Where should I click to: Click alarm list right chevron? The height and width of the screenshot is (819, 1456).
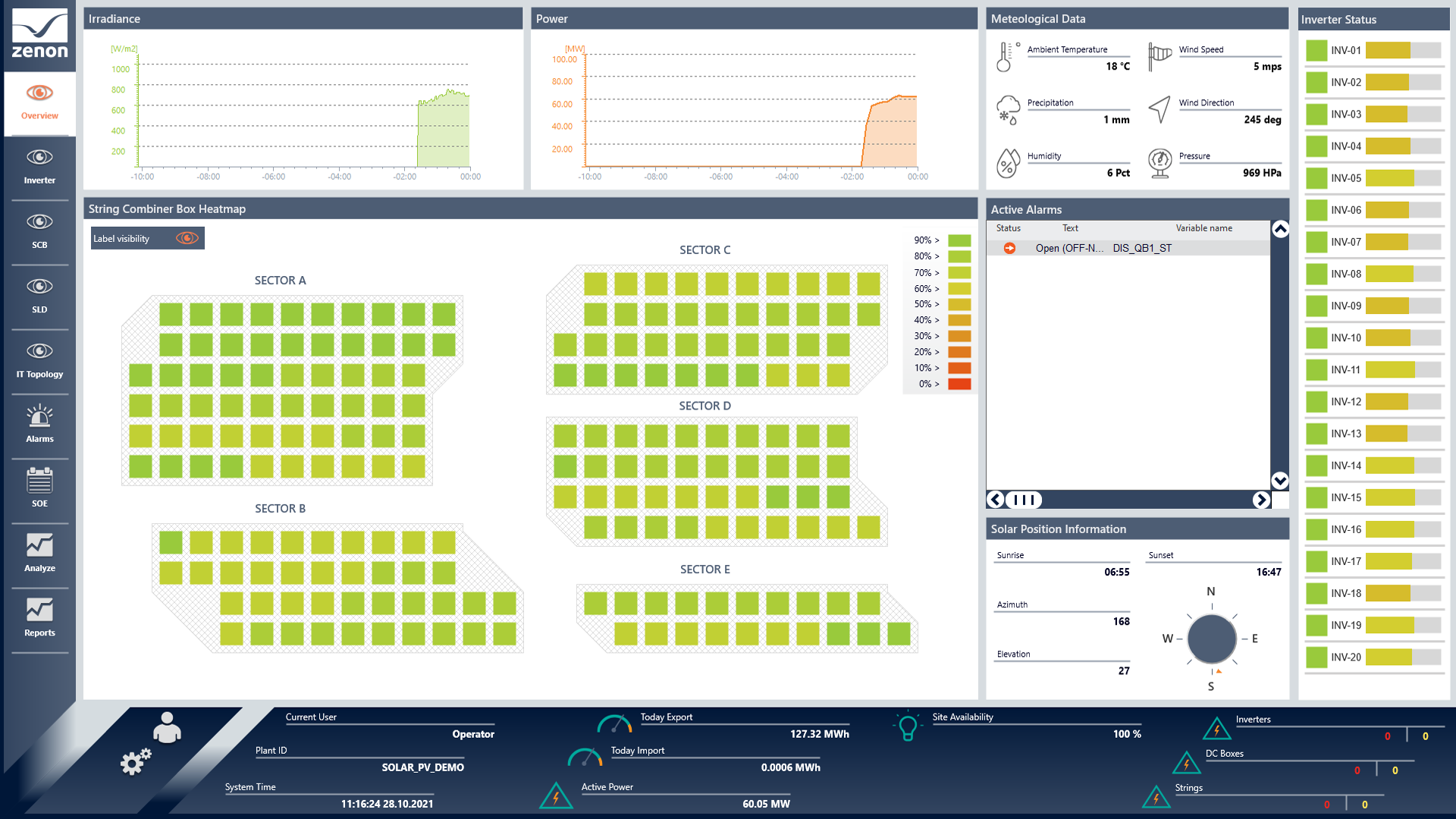point(1260,500)
